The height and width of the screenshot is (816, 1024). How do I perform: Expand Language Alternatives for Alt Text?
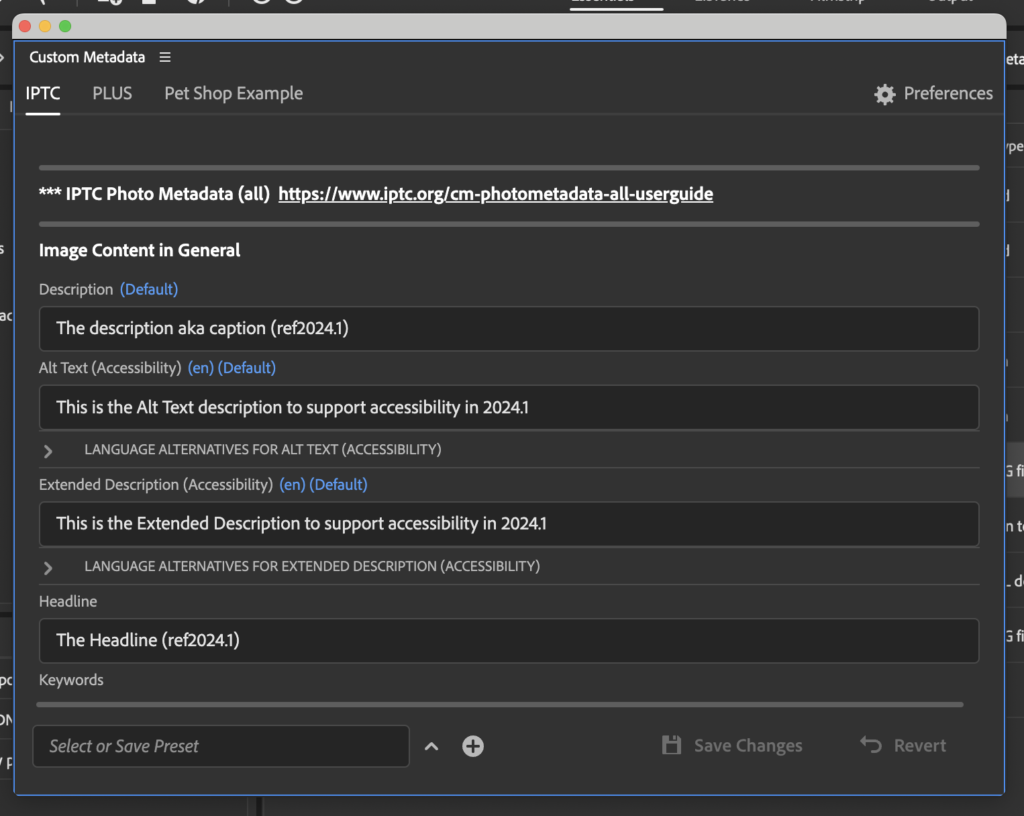pyautogui.click(x=47, y=450)
